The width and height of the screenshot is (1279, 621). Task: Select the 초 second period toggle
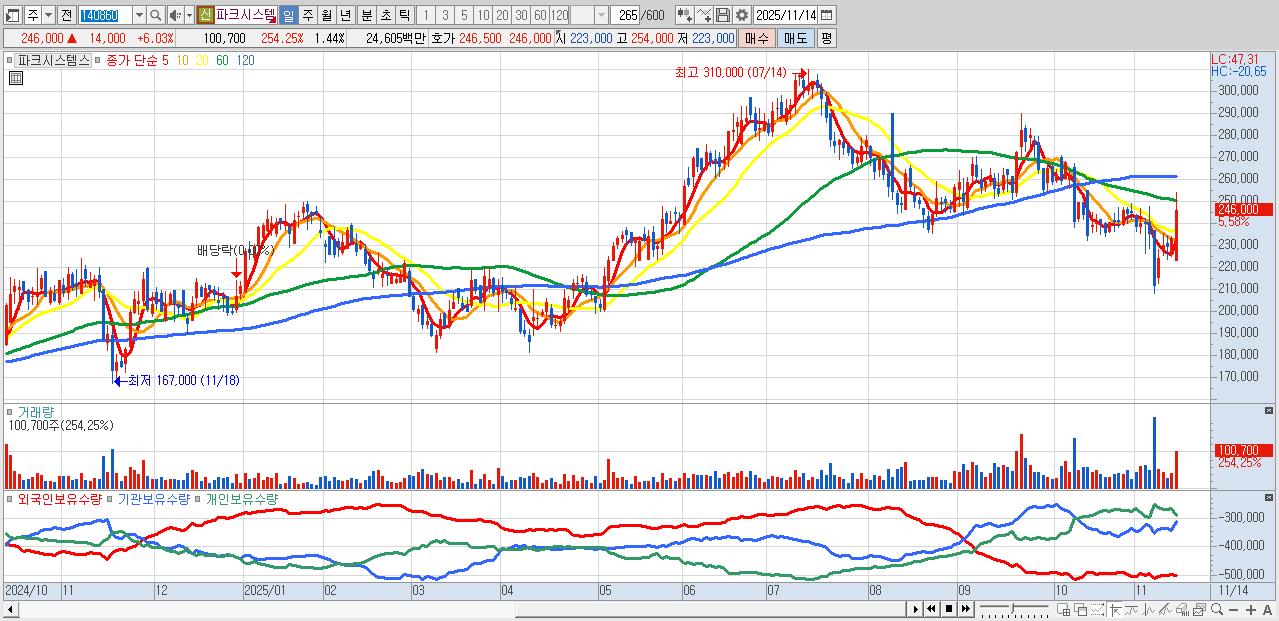point(386,15)
